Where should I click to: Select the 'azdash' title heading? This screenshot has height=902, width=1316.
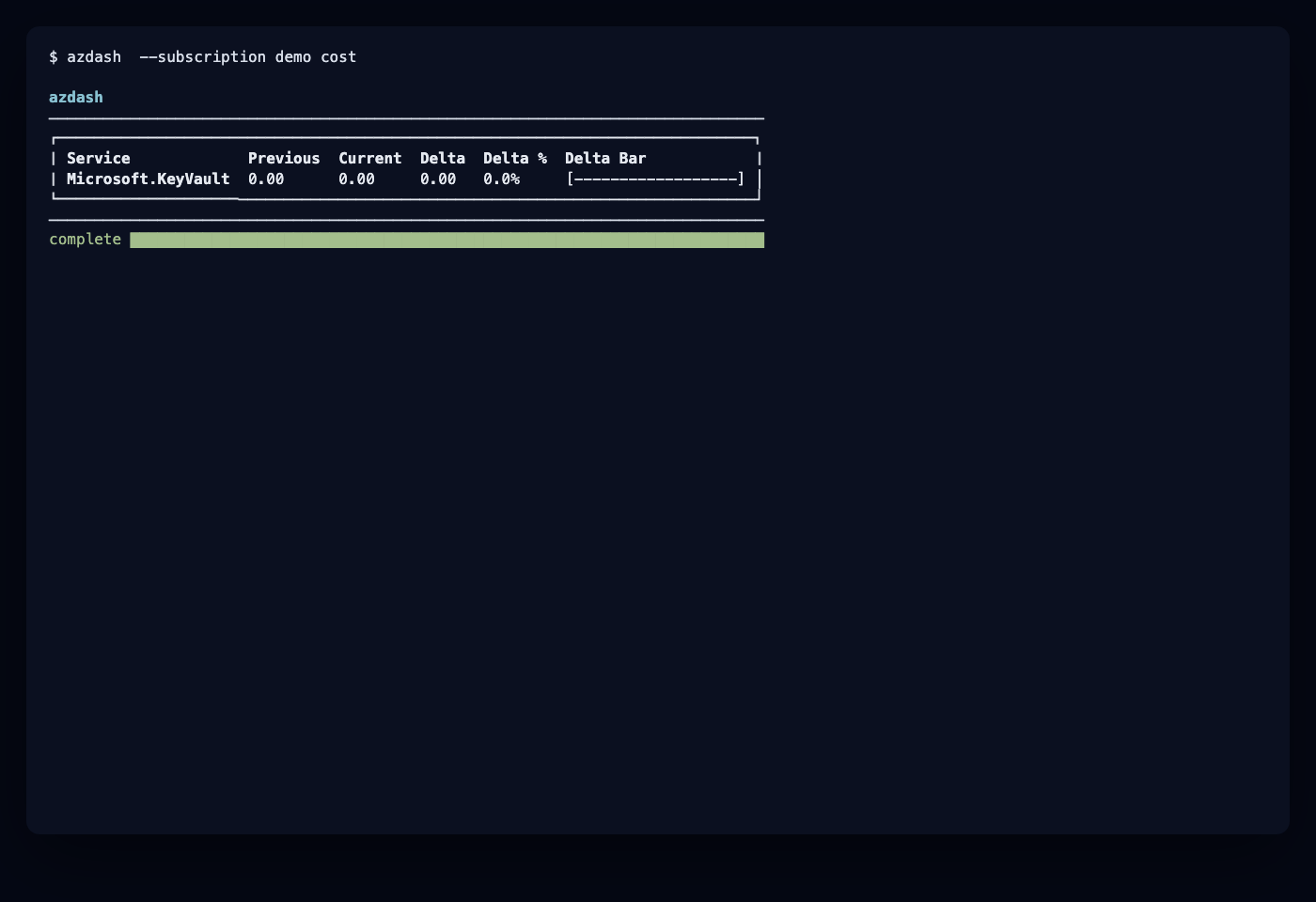point(76,98)
